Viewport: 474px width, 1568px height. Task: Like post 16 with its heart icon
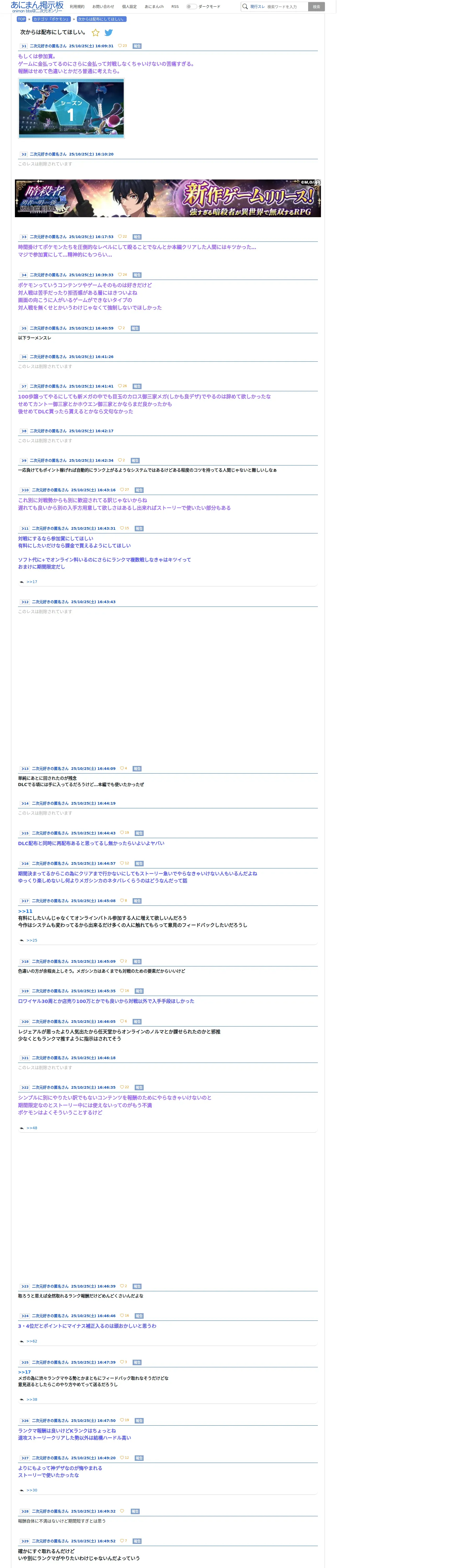122,863
